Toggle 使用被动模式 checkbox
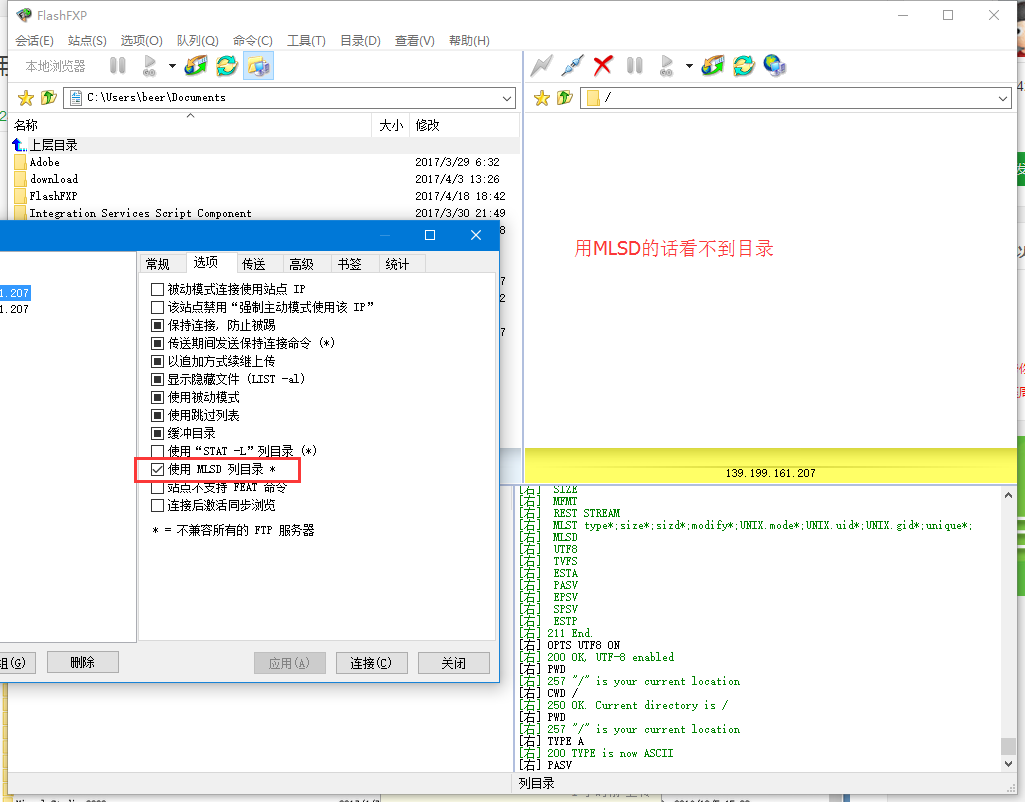Screen dimensions: 1025x802 [158, 397]
